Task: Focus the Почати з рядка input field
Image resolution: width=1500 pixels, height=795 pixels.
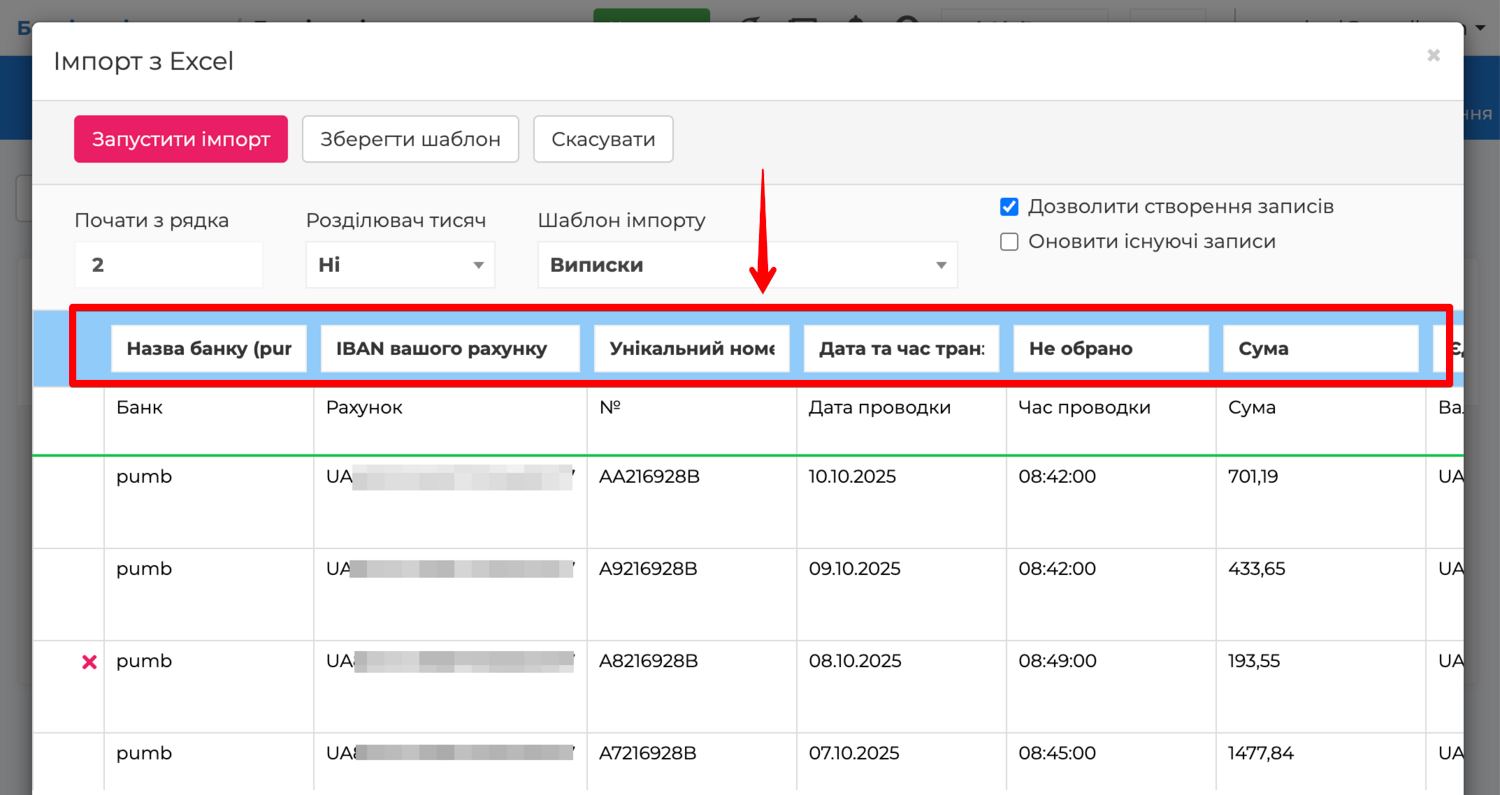Action: tap(168, 265)
